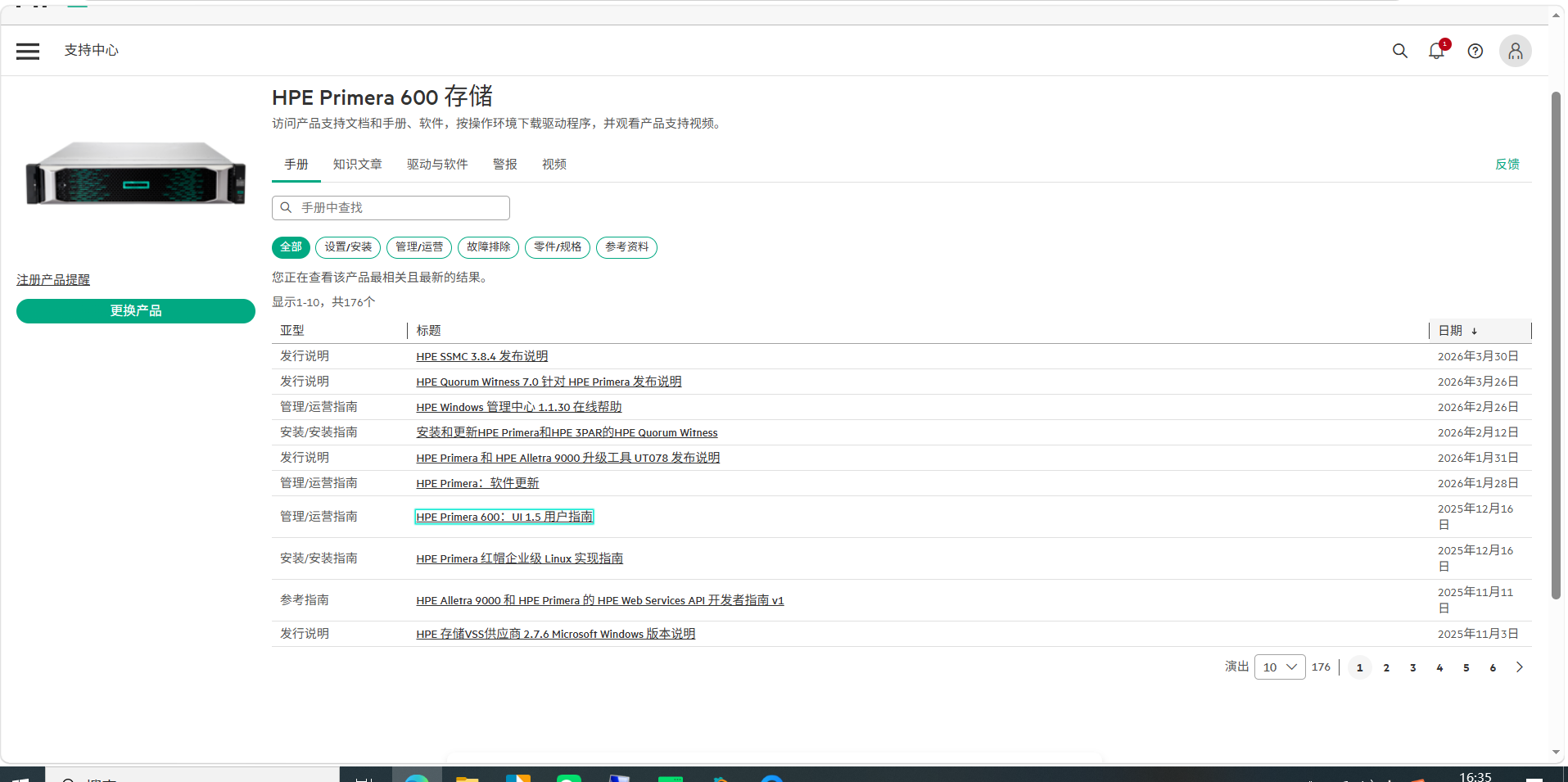The height and width of the screenshot is (782, 1568).
Task: Toggle the 设置/安装 filter chip
Action: [348, 247]
